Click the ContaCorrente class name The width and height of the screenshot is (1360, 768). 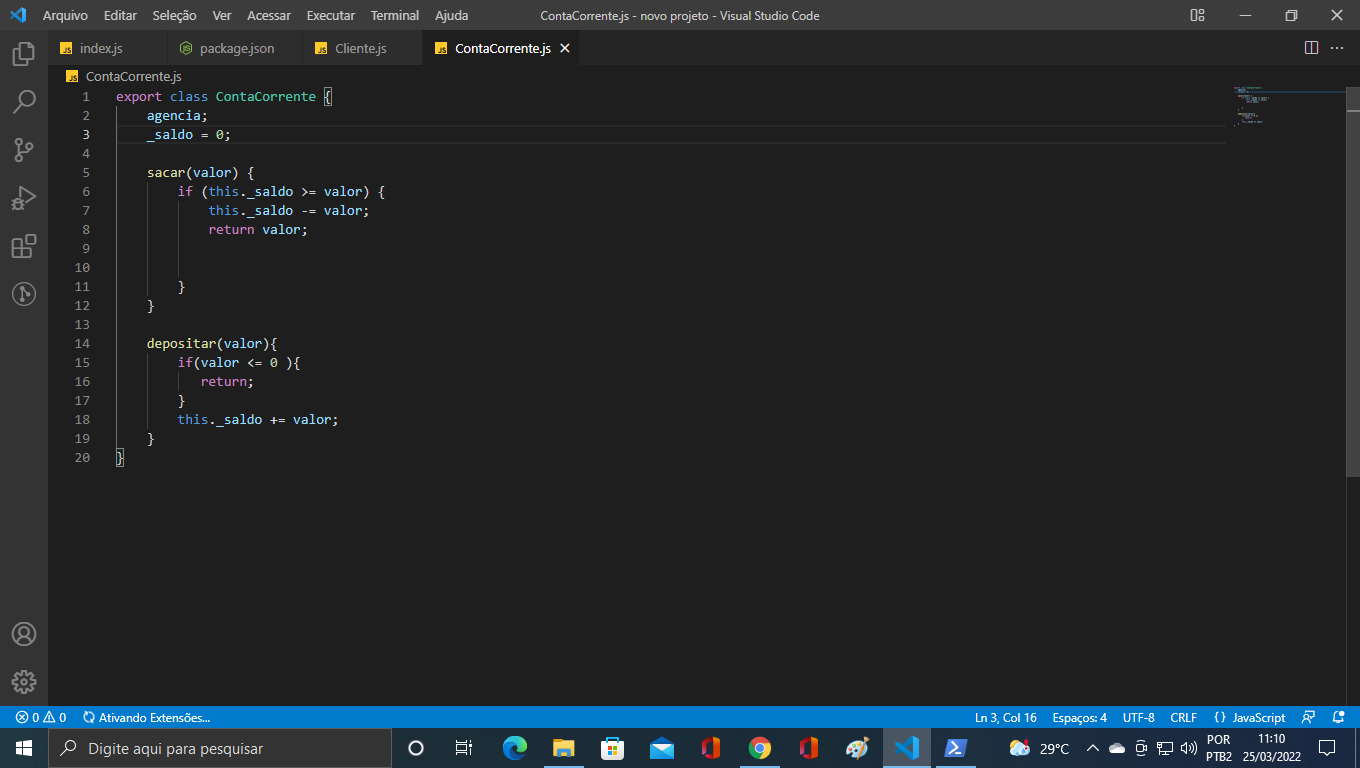[x=265, y=96]
